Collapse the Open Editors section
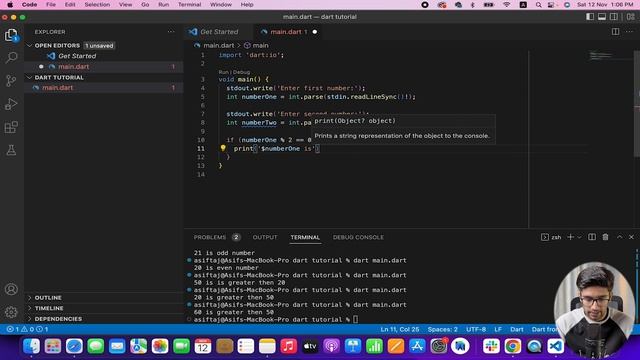Viewport: 640px width, 360px height. click(x=57, y=45)
